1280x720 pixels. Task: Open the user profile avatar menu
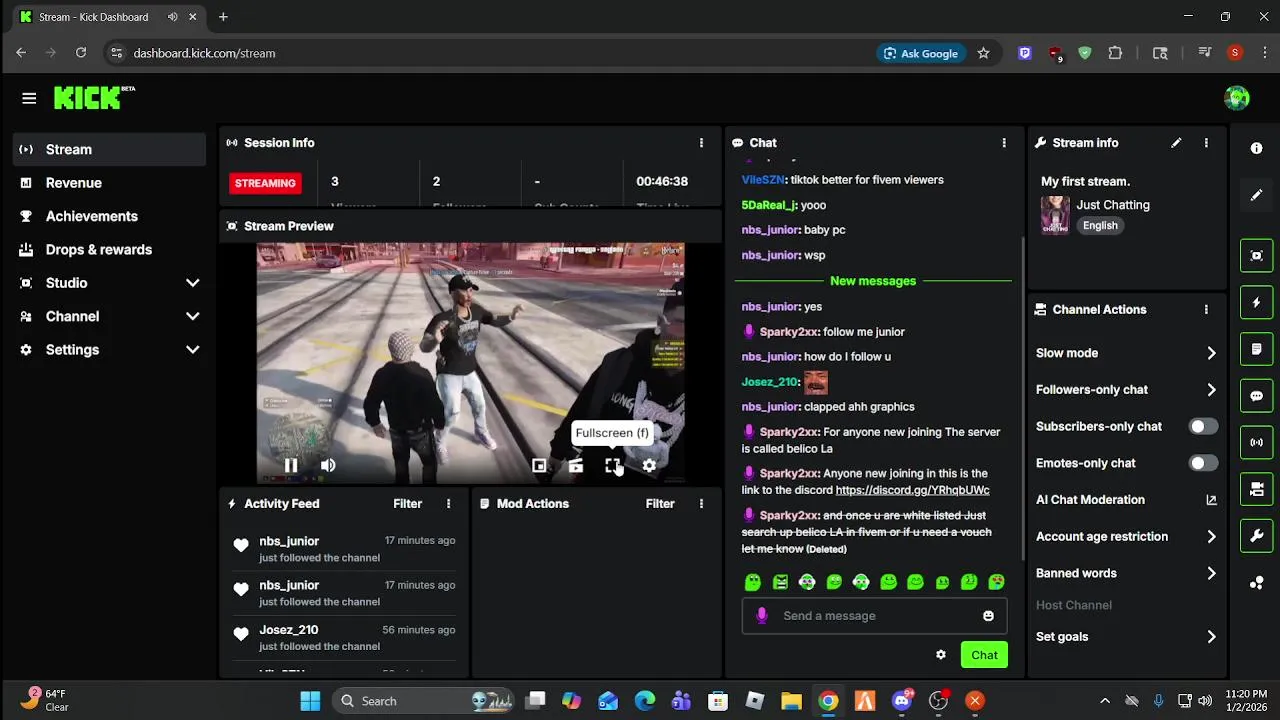point(1237,98)
